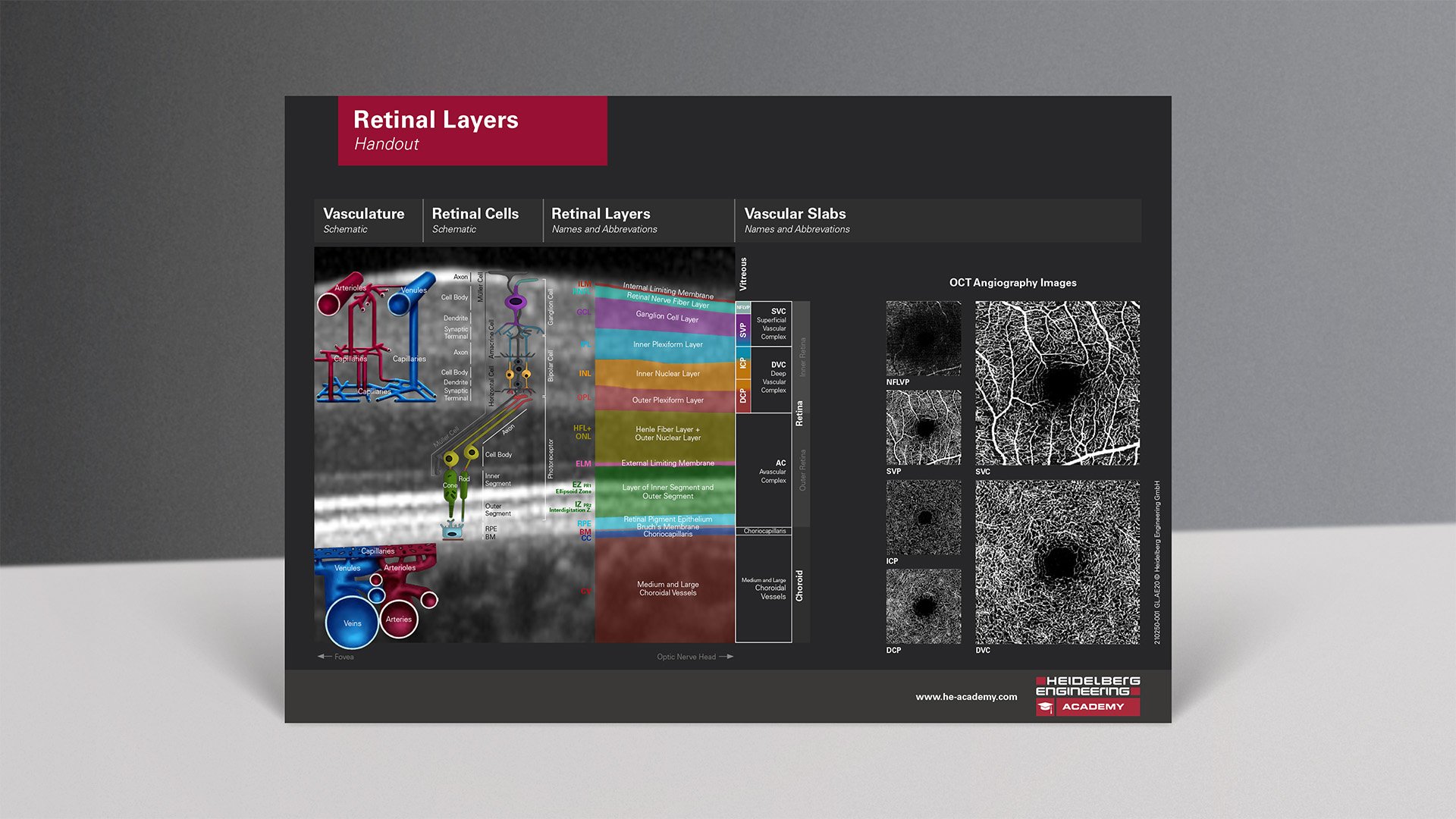The height and width of the screenshot is (819, 1456).
Task: Click the green Cone photoreceptor illustration
Action: (450, 488)
